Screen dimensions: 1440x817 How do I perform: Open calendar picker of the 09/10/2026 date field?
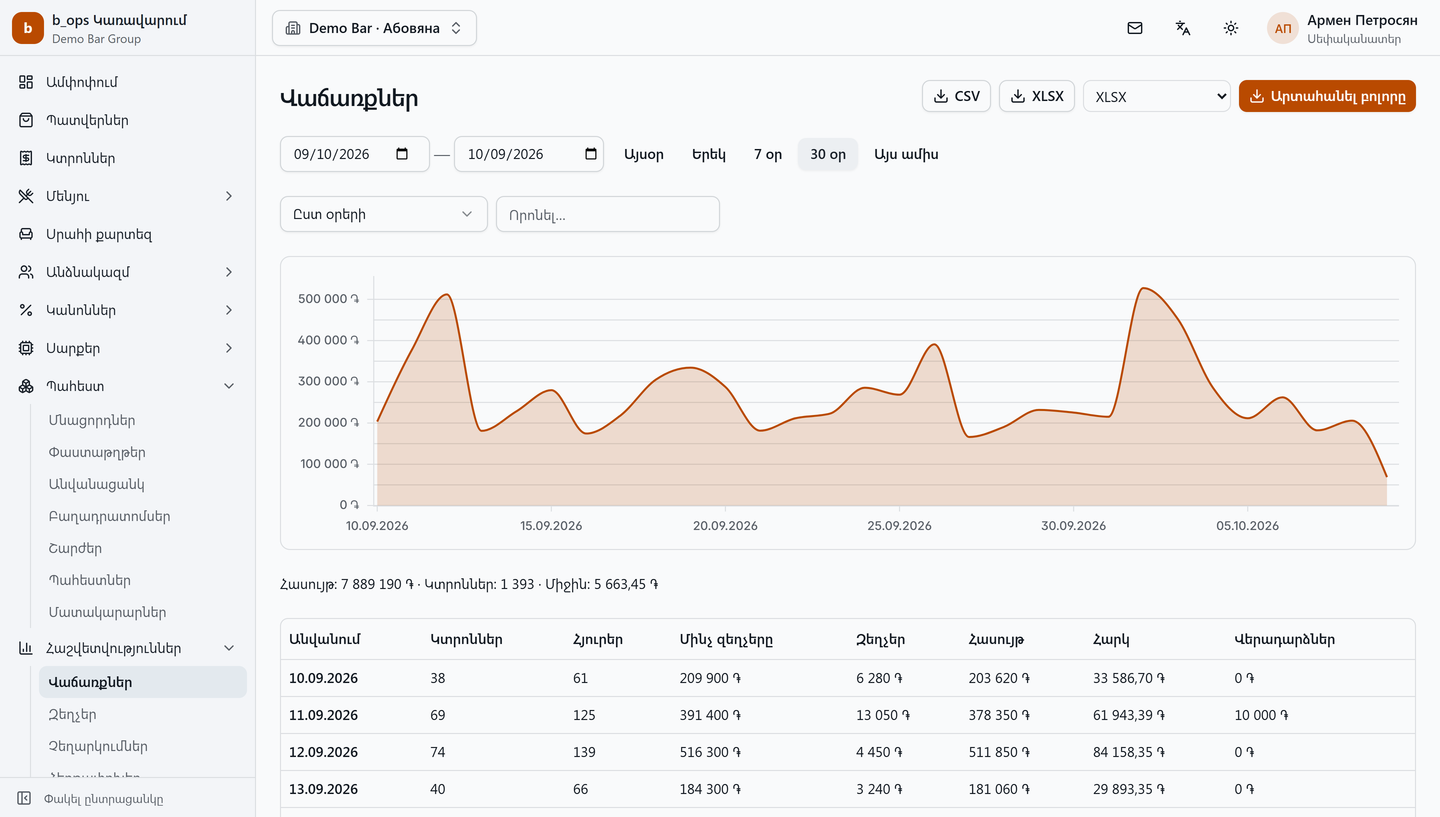(x=402, y=154)
